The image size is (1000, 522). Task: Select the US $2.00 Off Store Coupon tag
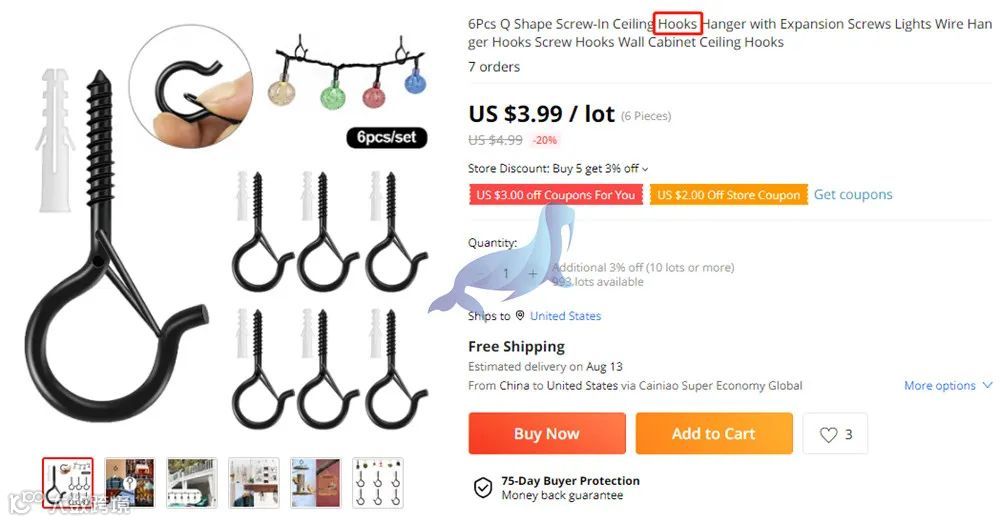[x=728, y=195]
